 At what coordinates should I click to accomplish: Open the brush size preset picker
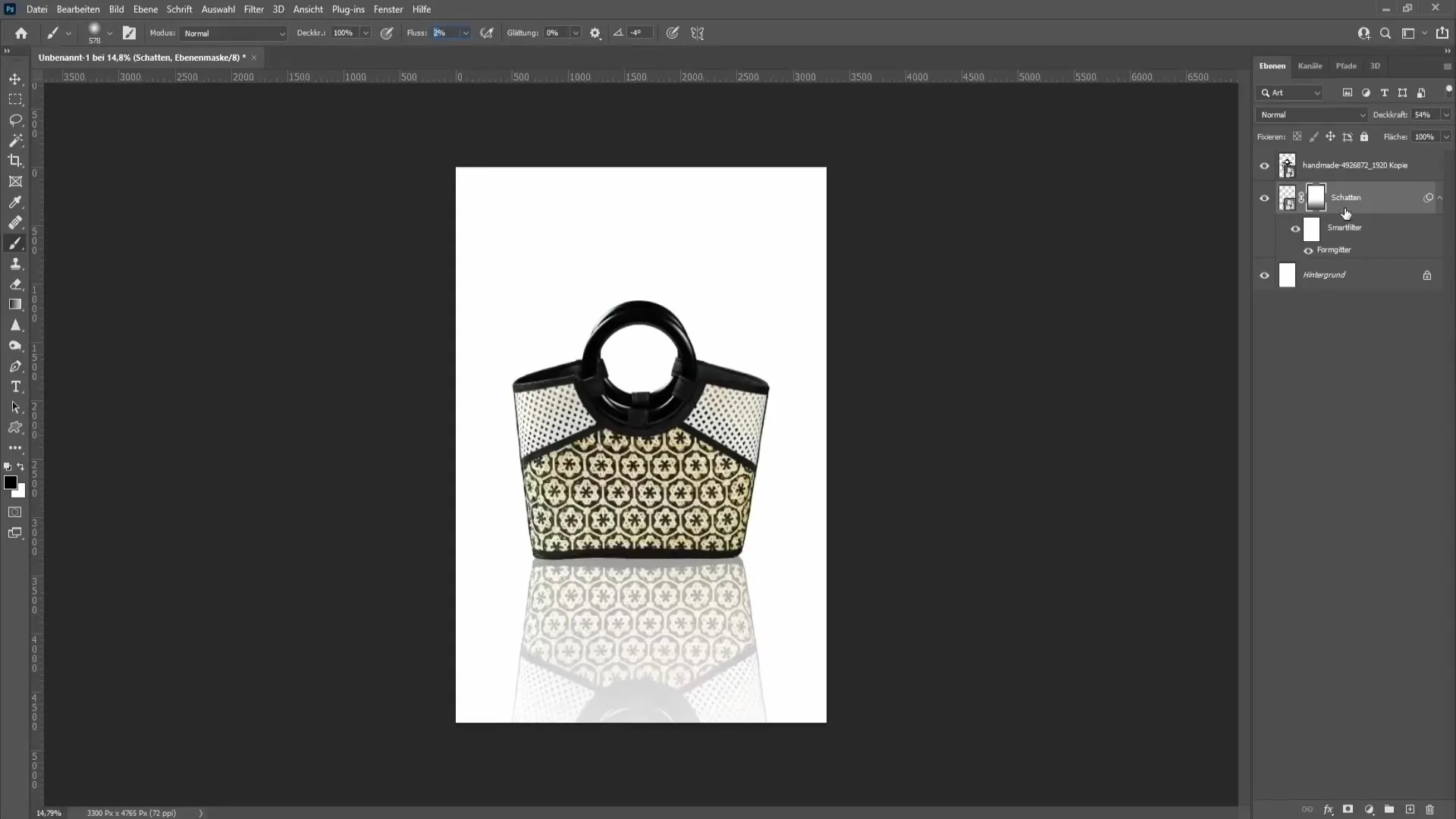pos(110,34)
